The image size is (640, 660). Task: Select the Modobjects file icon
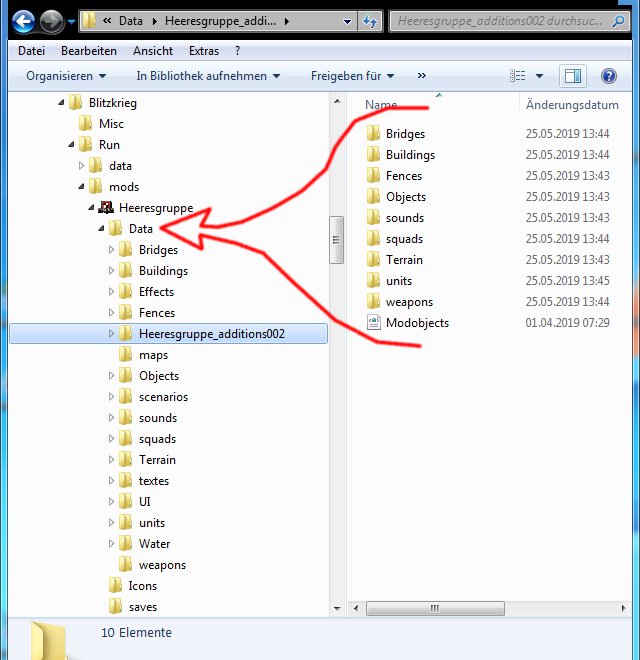[373, 323]
